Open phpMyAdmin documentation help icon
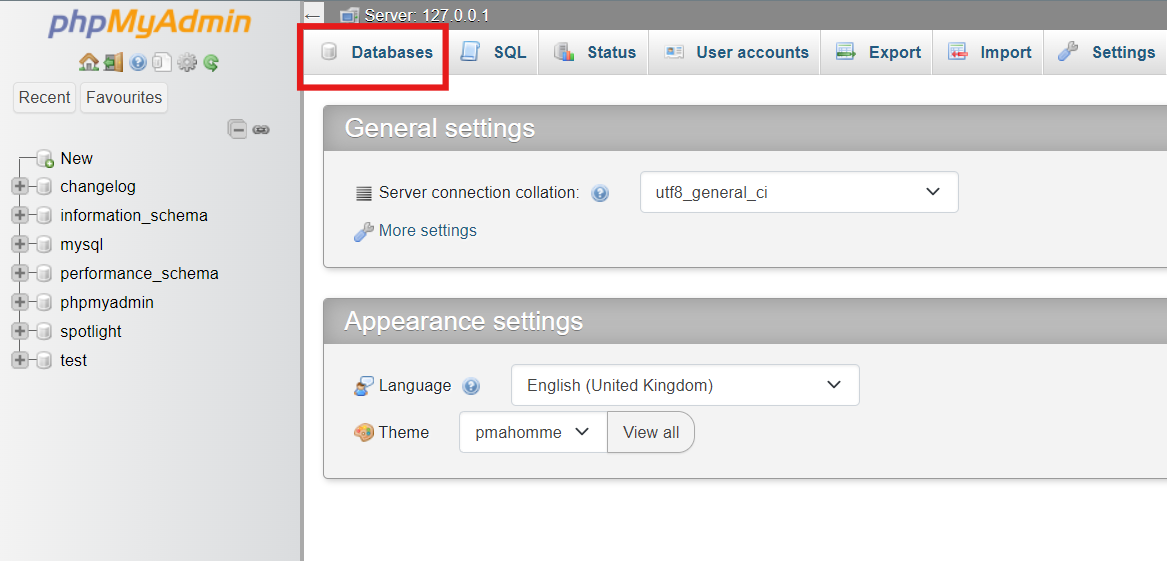The height and width of the screenshot is (561, 1167). [x=138, y=62]
